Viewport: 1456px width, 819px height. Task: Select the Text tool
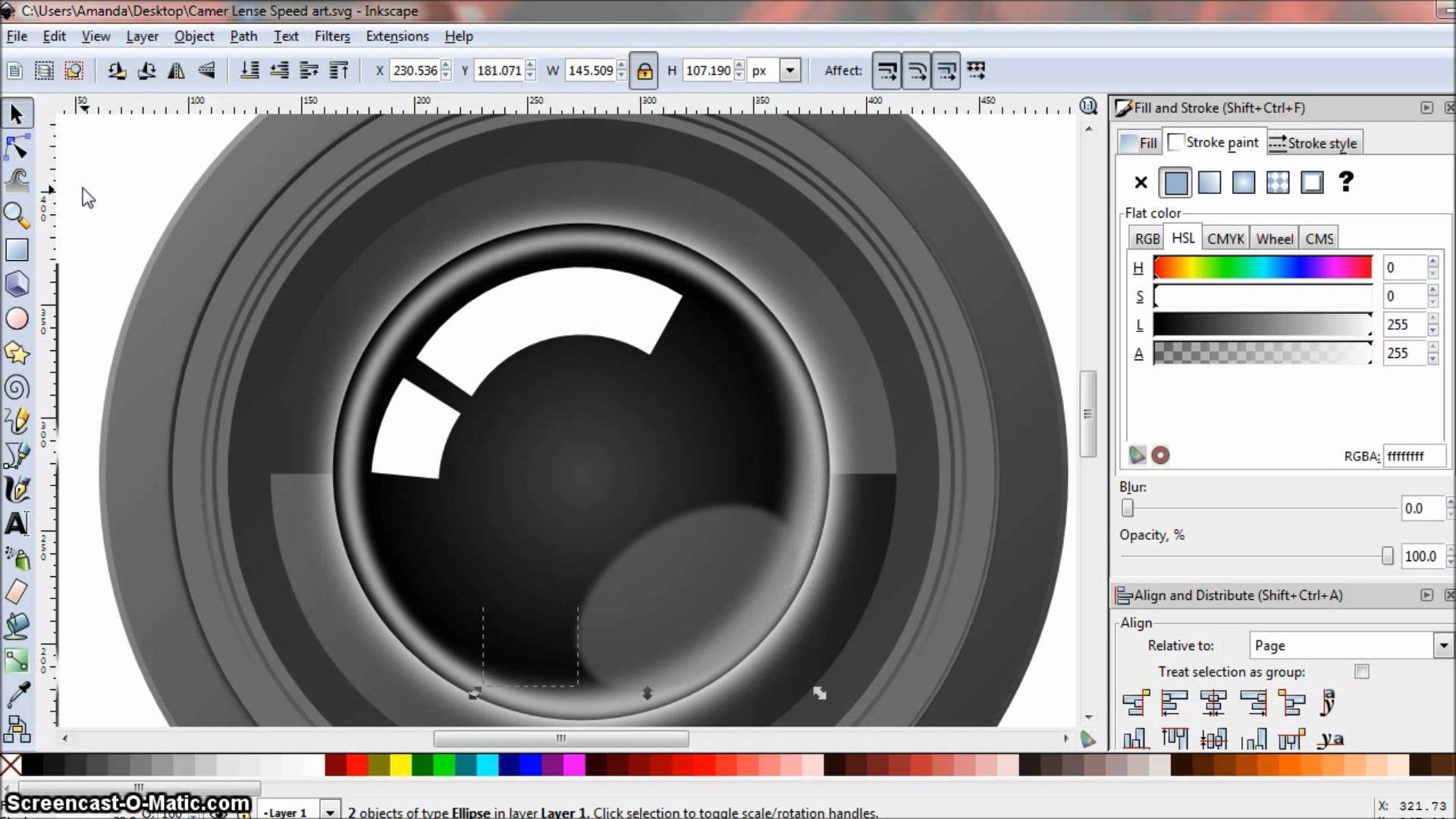tap(17, 523)
